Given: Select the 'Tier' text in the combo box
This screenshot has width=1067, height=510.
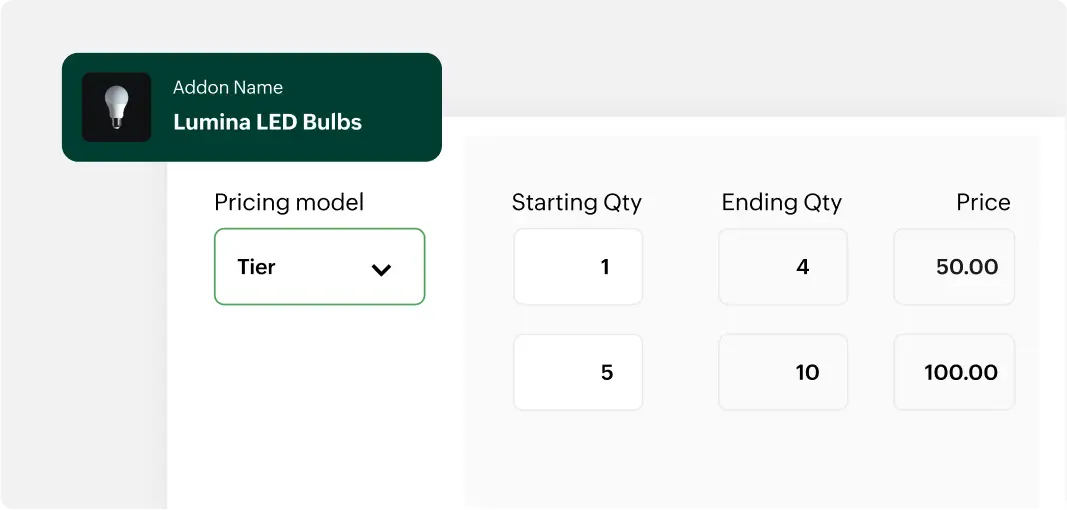Looking at the screenshot, I should [x=256, y=267].
